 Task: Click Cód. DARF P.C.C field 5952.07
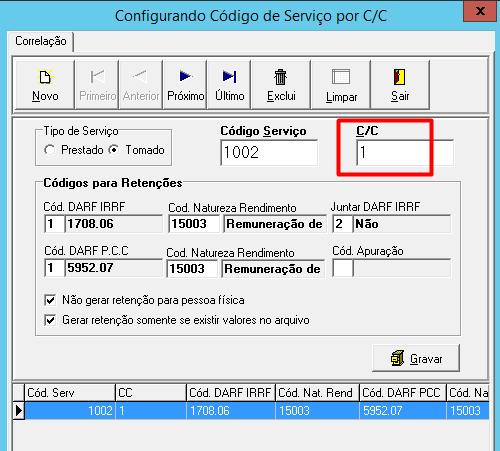click(113, 268)
